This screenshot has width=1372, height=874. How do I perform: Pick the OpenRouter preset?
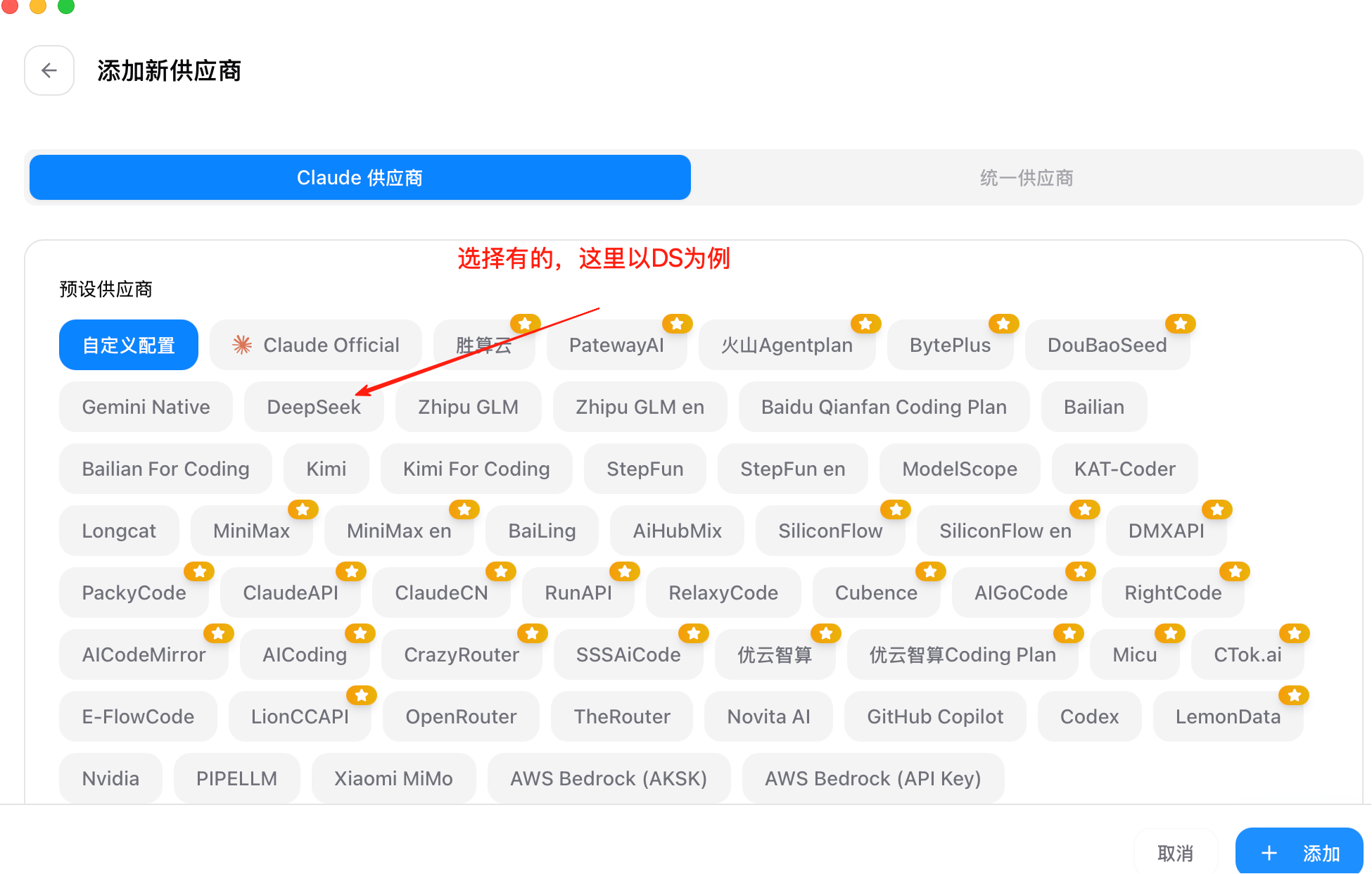tap(461, 716)
